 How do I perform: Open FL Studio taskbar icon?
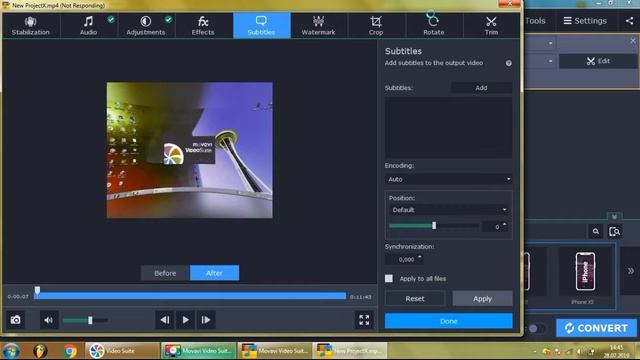[x=40, y=351]
